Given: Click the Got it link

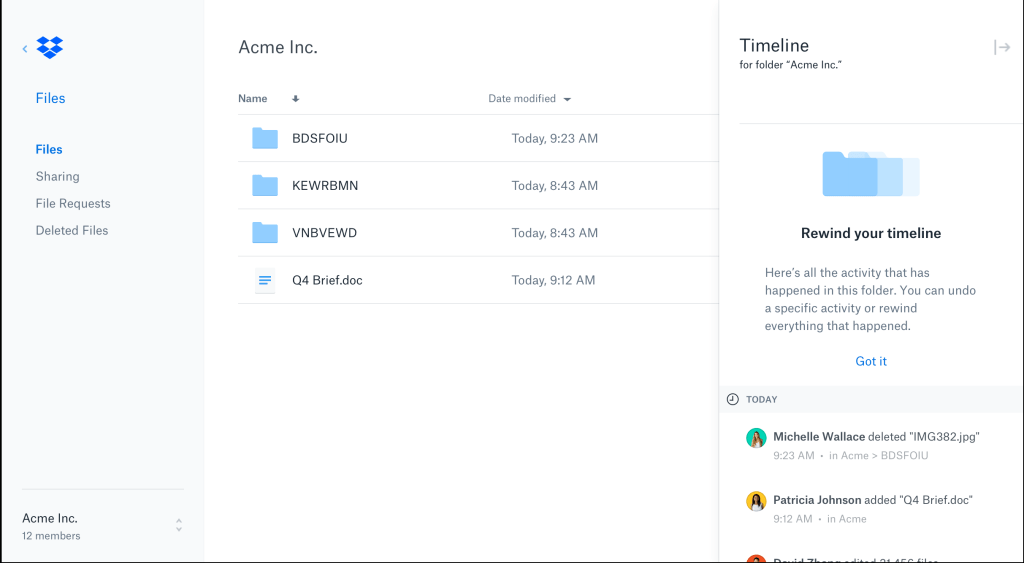Looking at the screenshot, I should [x=871, y=361].
